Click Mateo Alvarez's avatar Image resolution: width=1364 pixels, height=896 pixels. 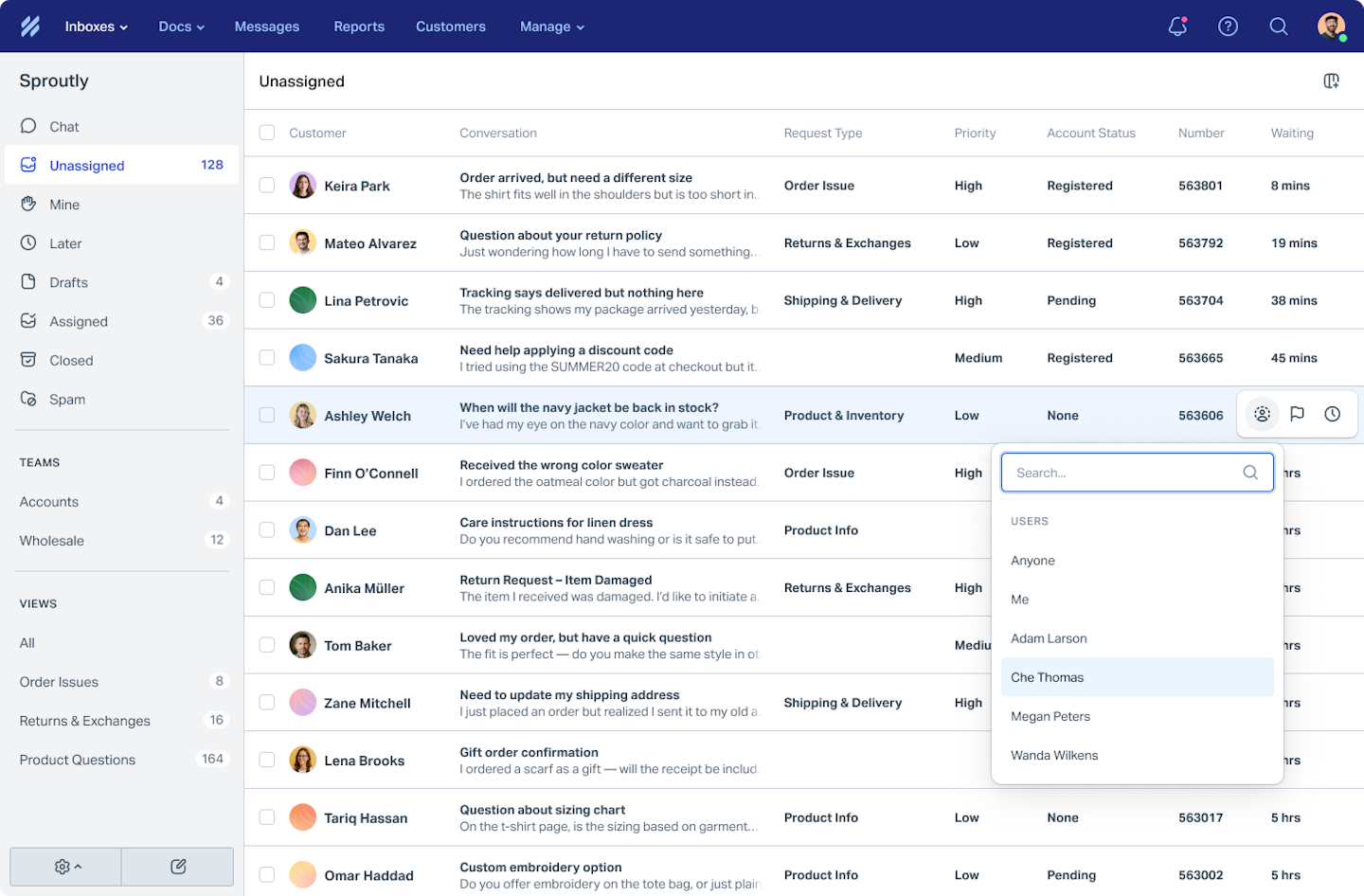[x=303, y=242]
